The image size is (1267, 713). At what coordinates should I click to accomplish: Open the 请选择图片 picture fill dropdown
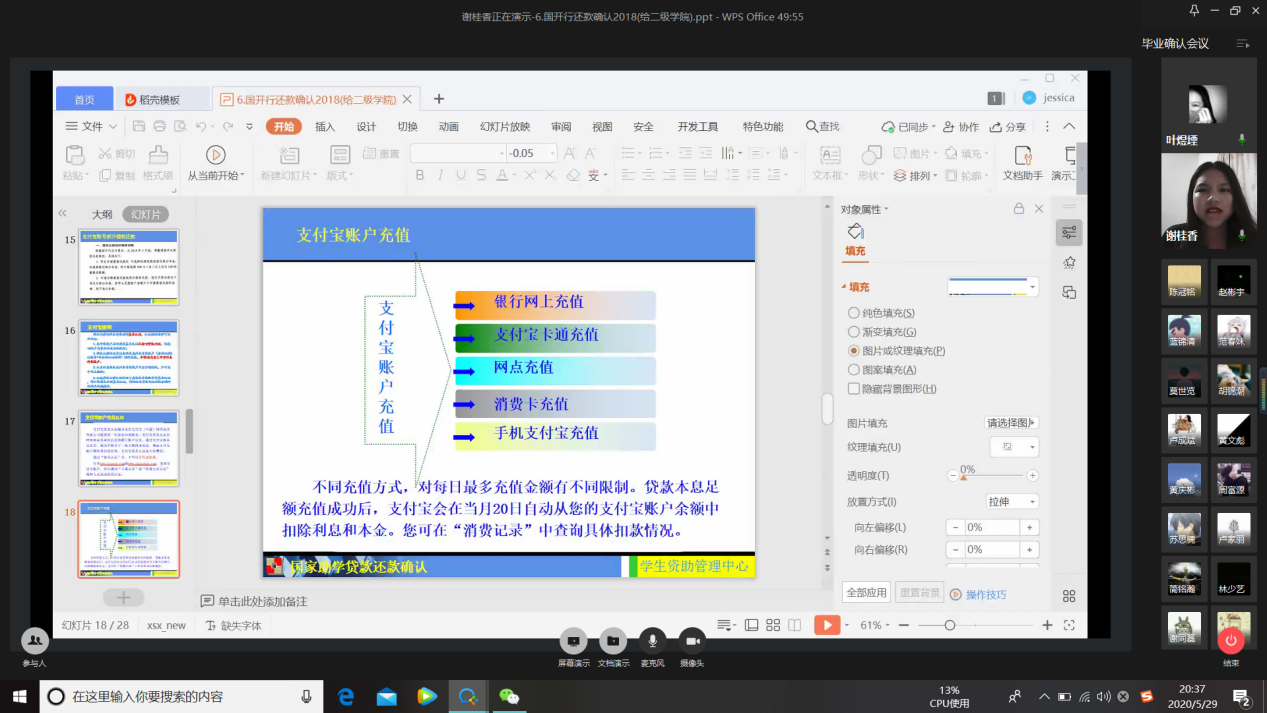pos(1012,423)
